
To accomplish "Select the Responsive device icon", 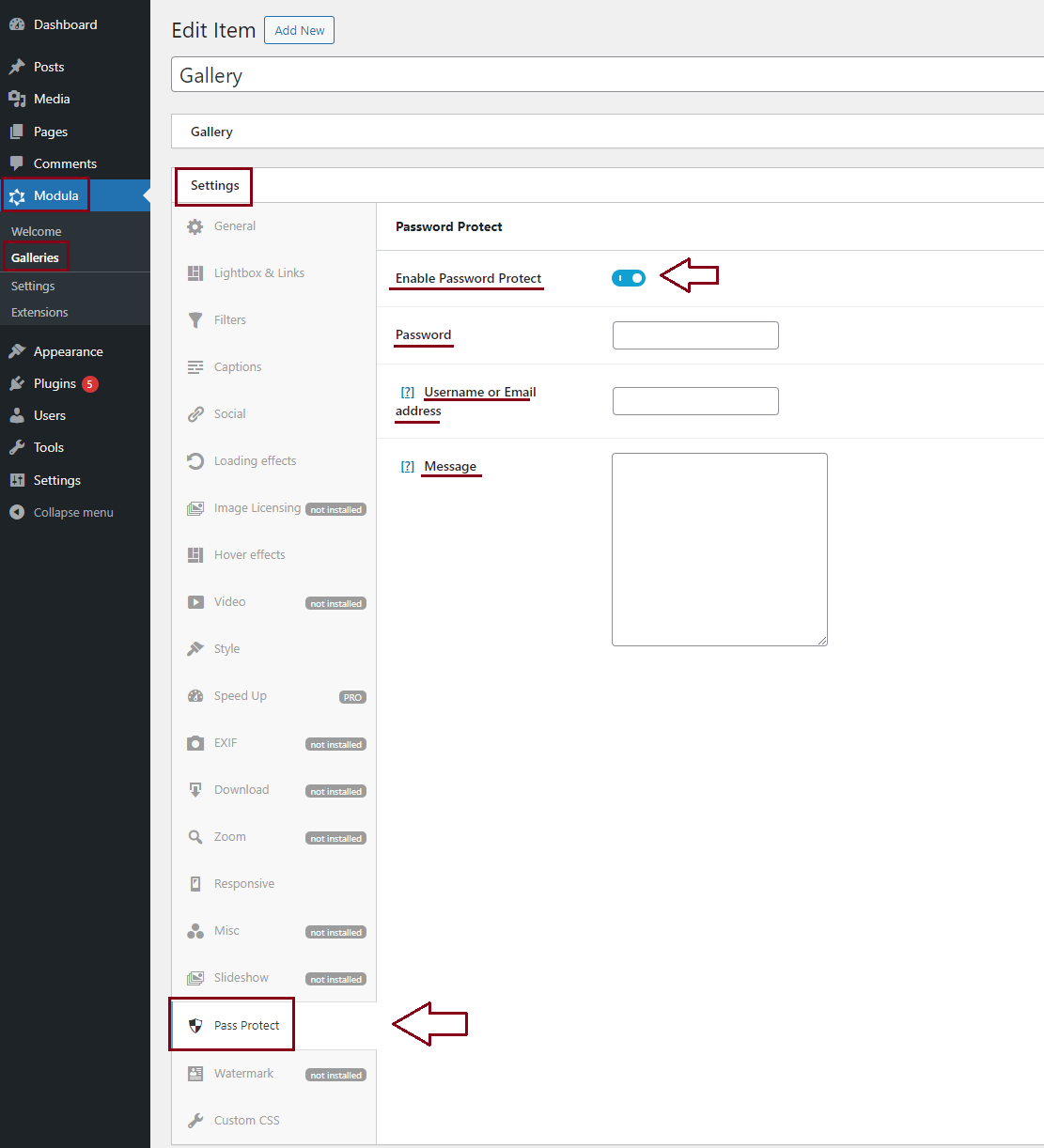I will click(195, 884).
